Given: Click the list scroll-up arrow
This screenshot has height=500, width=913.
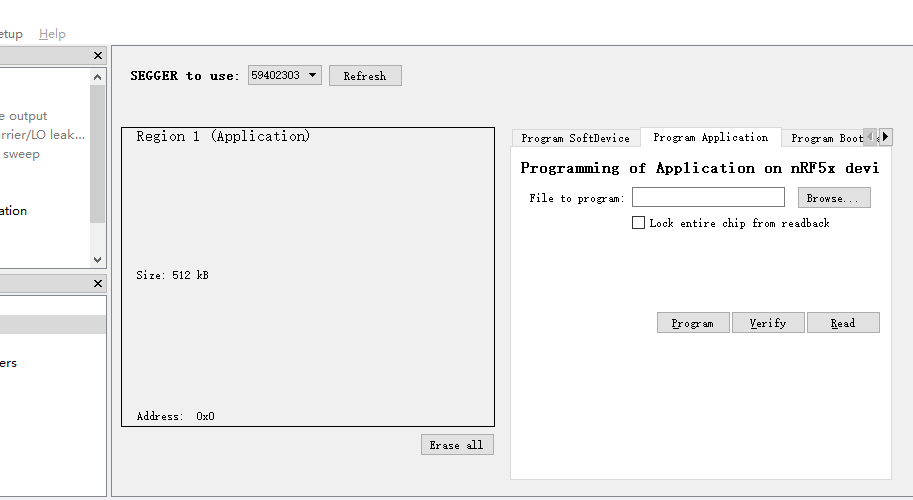Looking at the screenshot, I should pos(97,77).
